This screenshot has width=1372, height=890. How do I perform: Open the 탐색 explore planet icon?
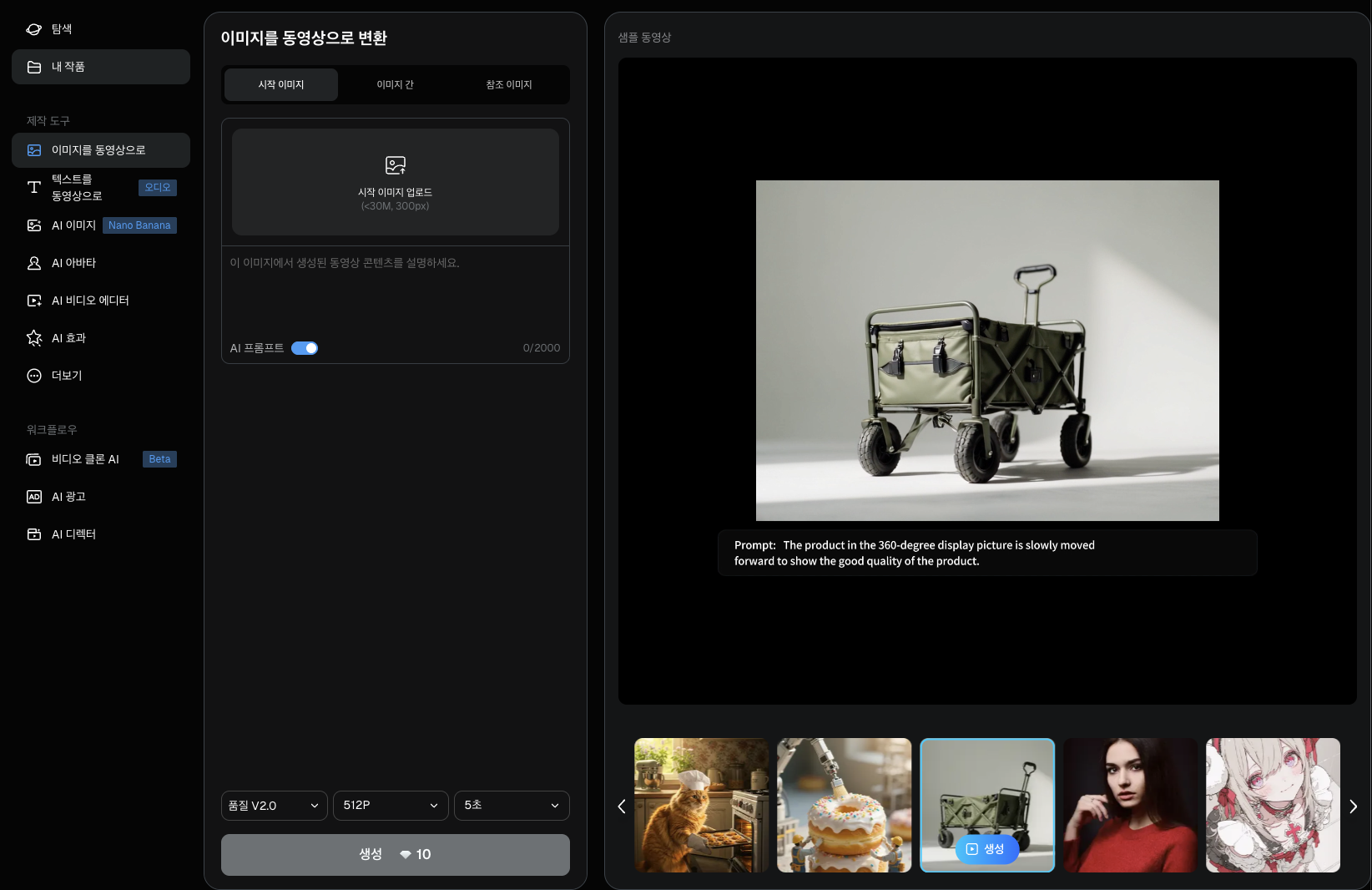[x=34, y=29]
